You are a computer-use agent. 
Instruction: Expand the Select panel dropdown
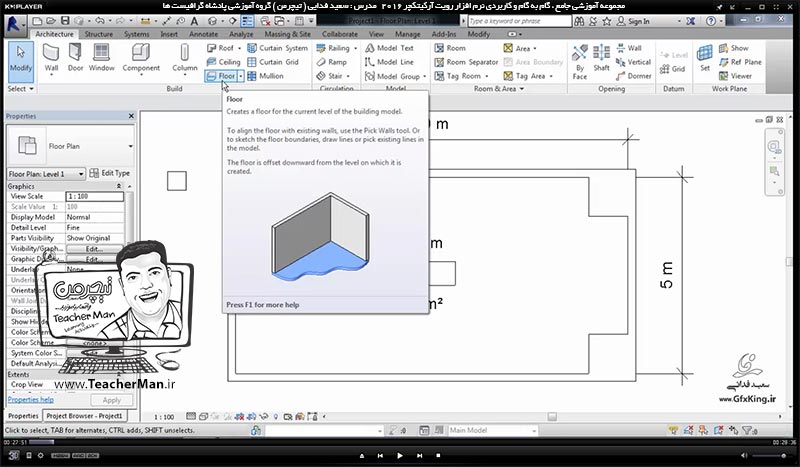(x=20, y=89)
